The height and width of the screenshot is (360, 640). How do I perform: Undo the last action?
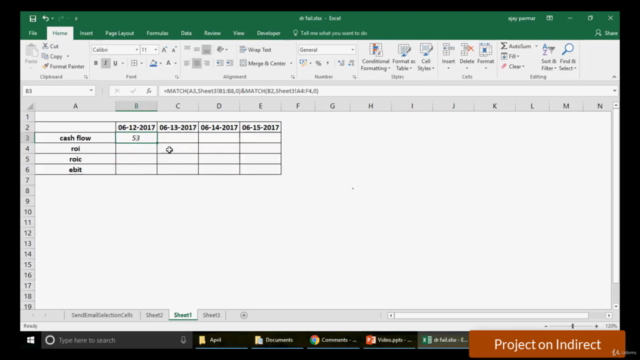(45, 18)
